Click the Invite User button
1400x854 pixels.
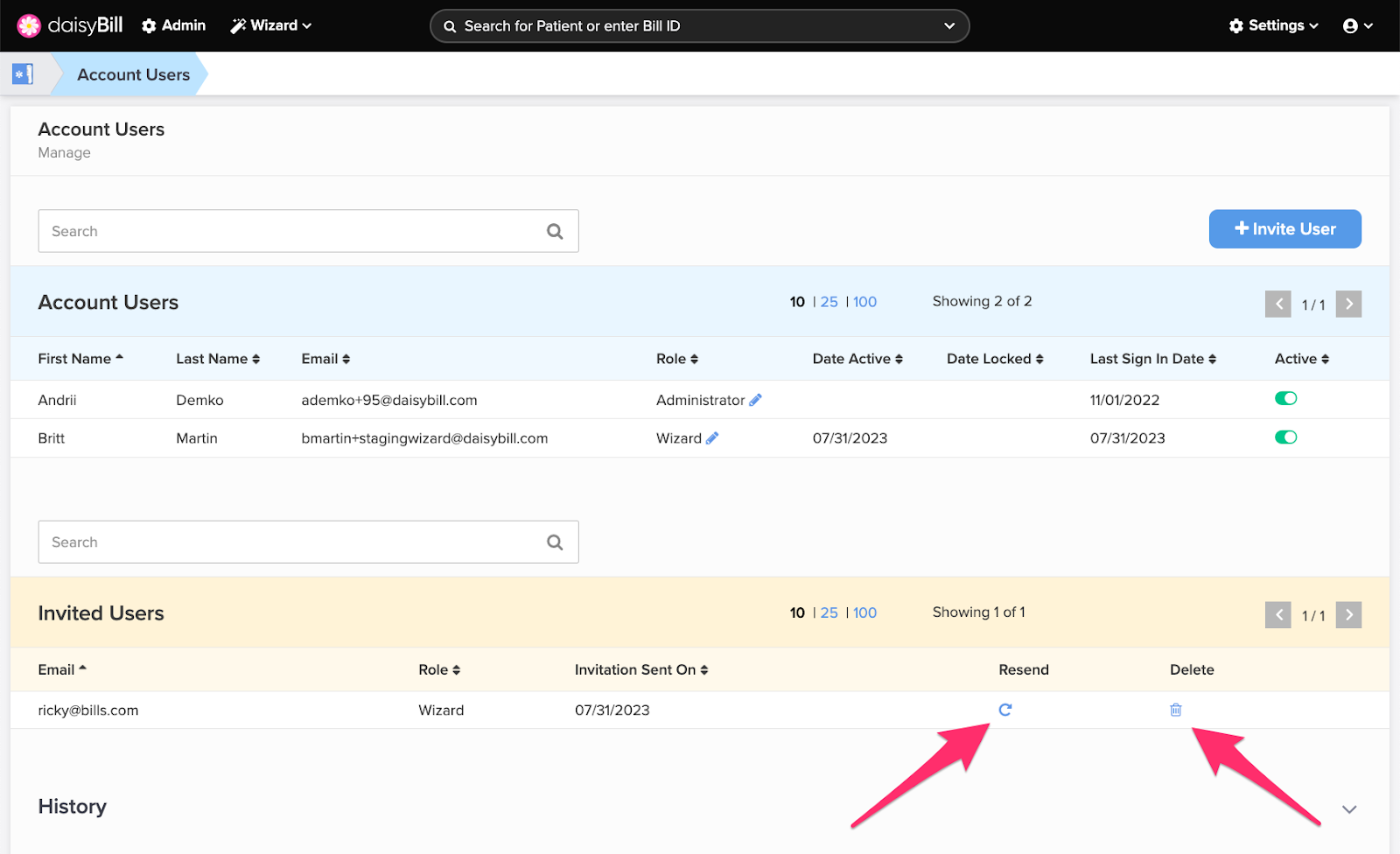pyautogui.click(x=1284, y=228)
